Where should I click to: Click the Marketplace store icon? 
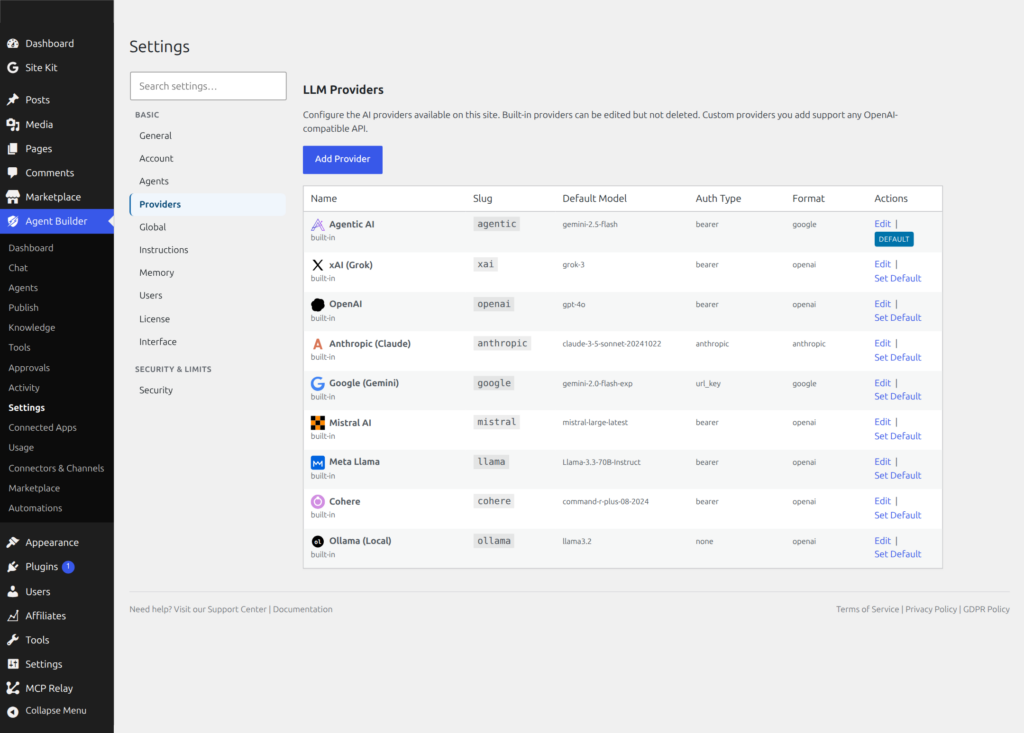[13, 197]
